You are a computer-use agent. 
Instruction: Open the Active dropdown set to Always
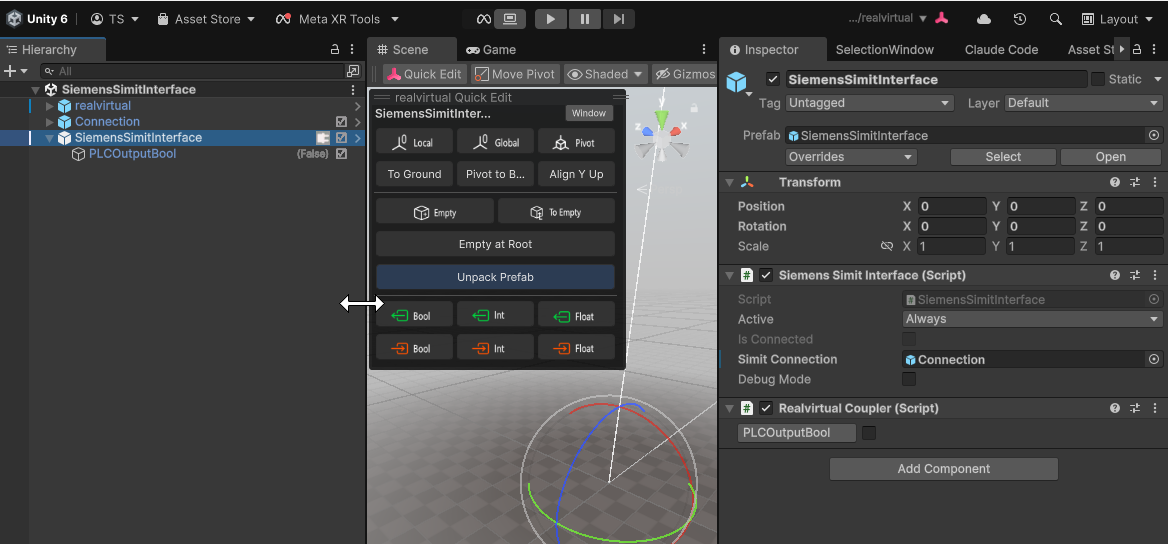click(1031, 320)
